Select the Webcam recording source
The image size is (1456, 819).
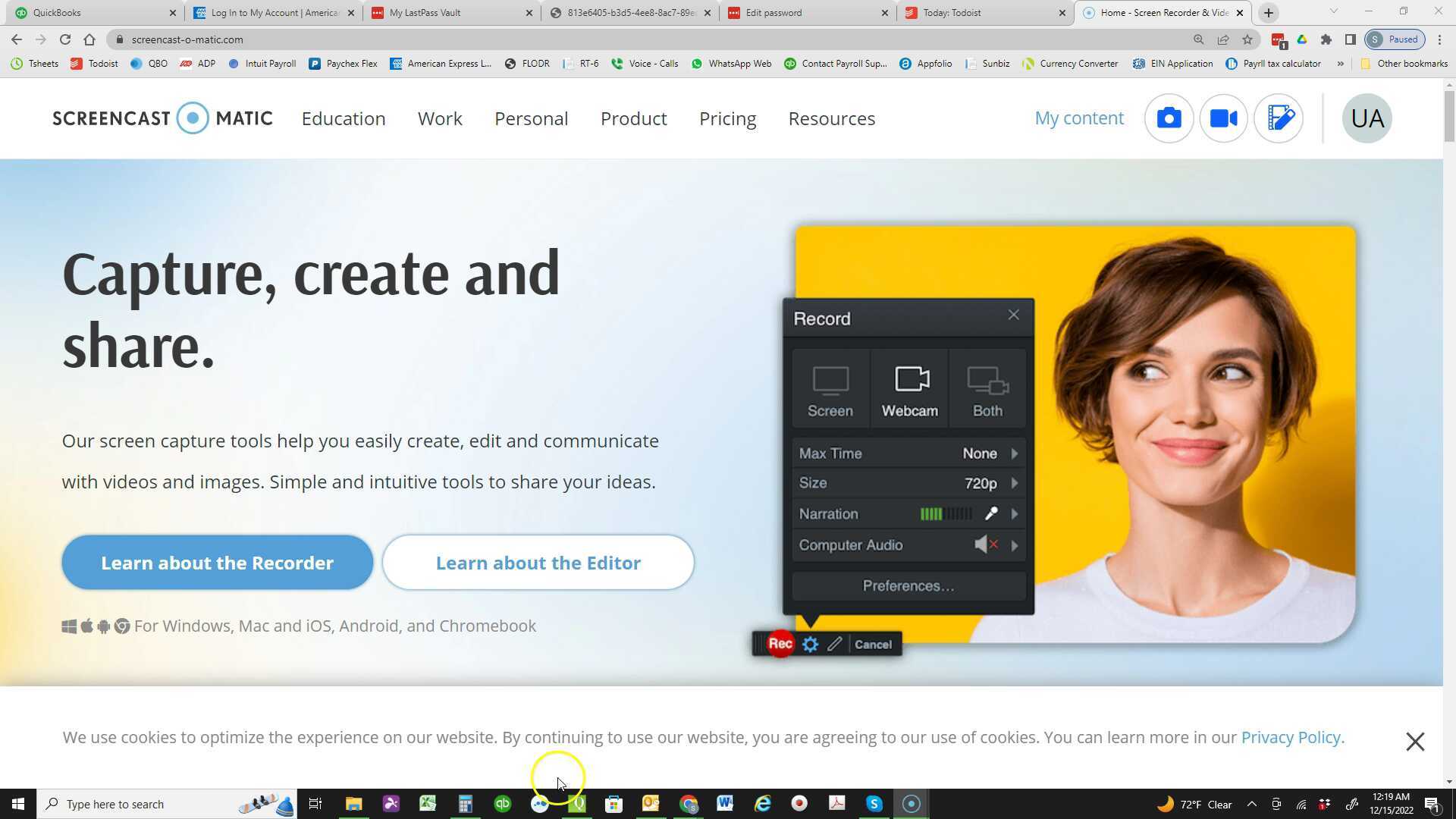[909, 388]
